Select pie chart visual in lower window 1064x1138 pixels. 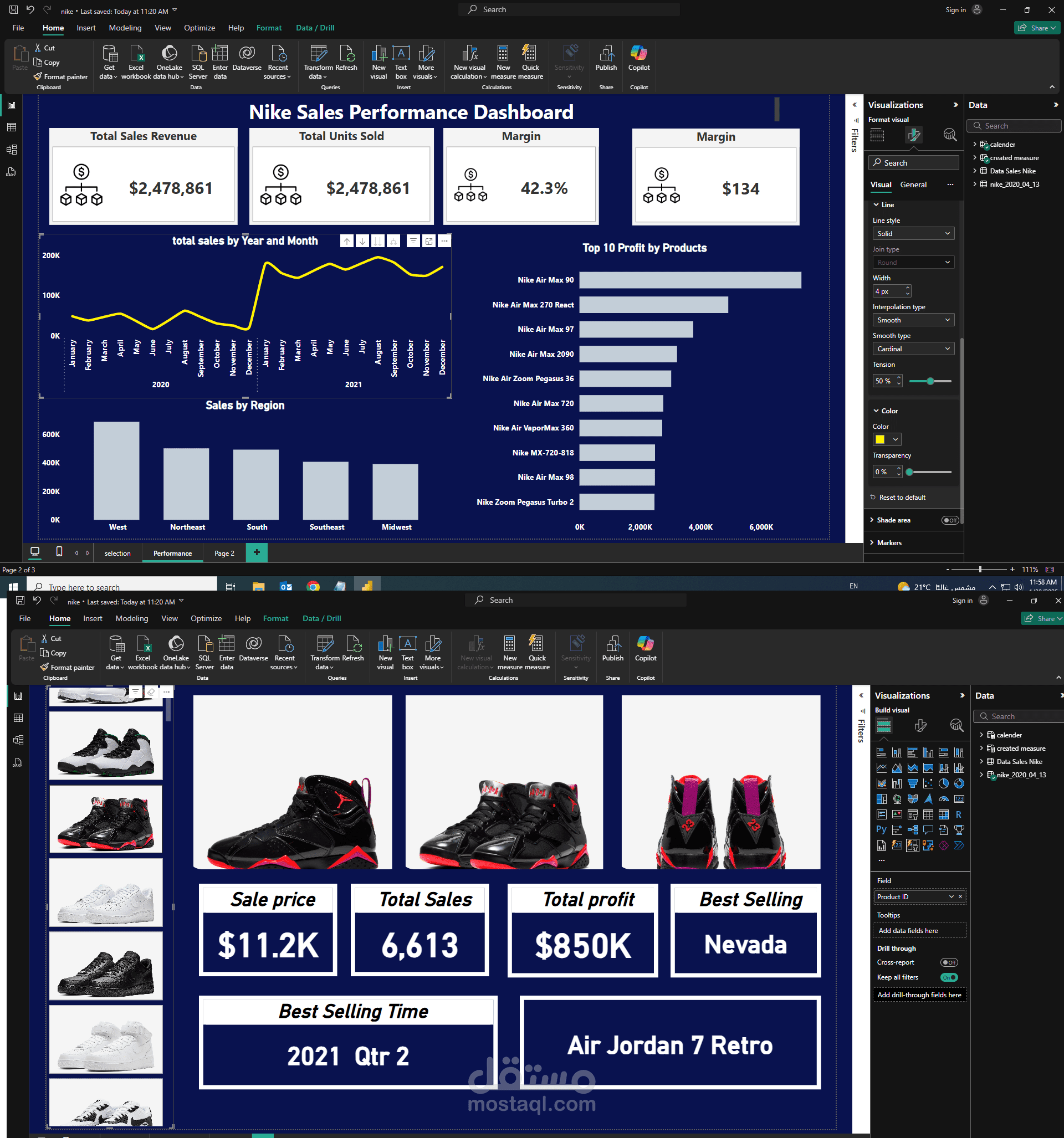pyautogui.click(x=944, y=783)
